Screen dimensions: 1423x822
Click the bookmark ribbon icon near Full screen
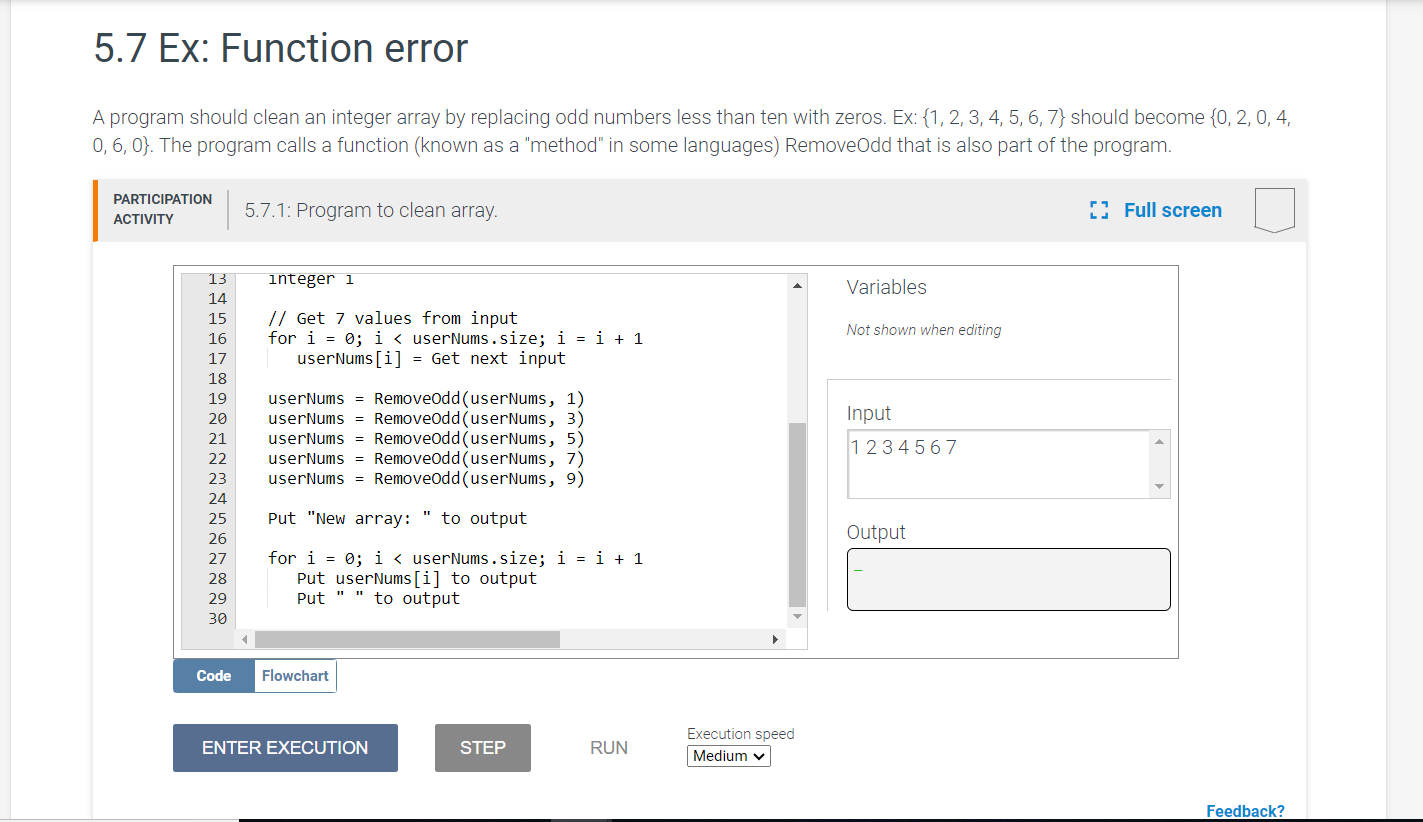1274,210
